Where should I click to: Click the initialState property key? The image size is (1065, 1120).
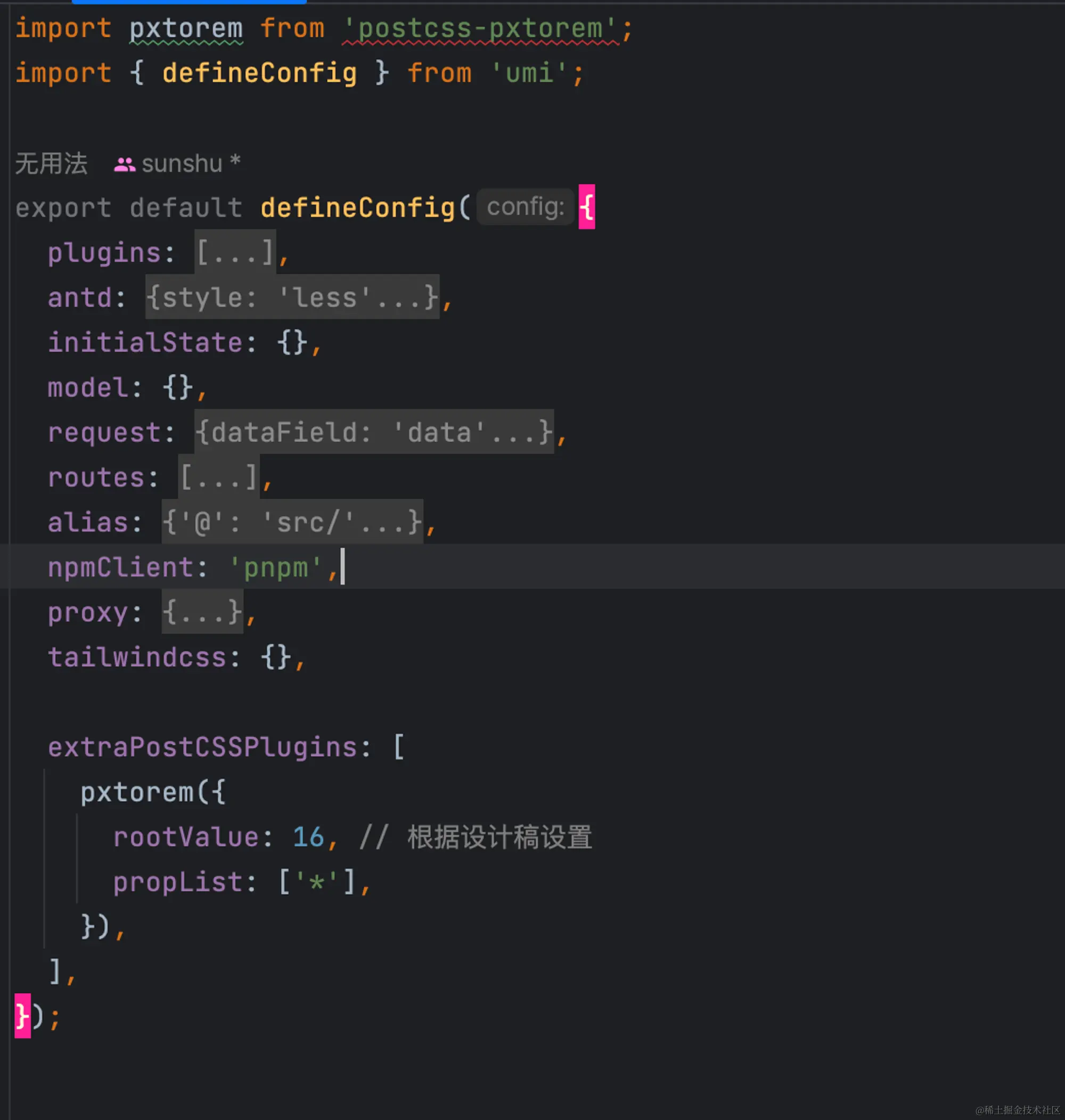coord(145,342)
